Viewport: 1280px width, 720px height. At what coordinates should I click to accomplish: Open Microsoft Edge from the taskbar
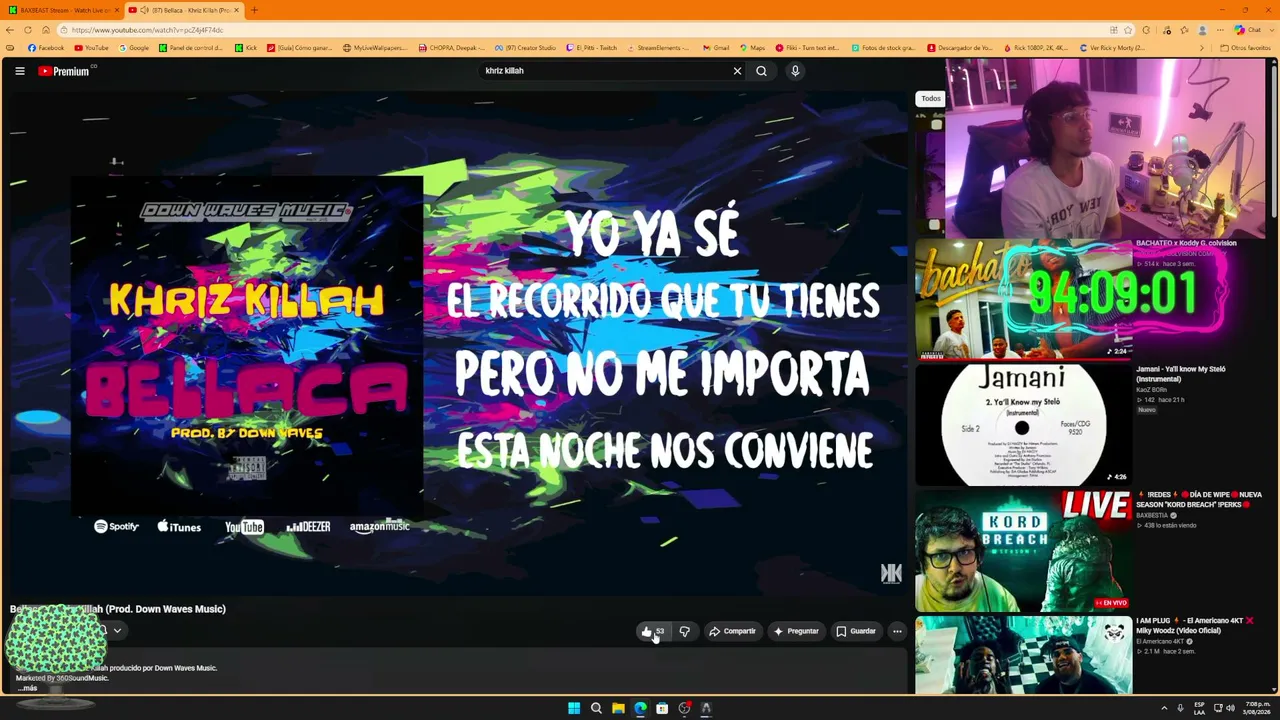640,708
